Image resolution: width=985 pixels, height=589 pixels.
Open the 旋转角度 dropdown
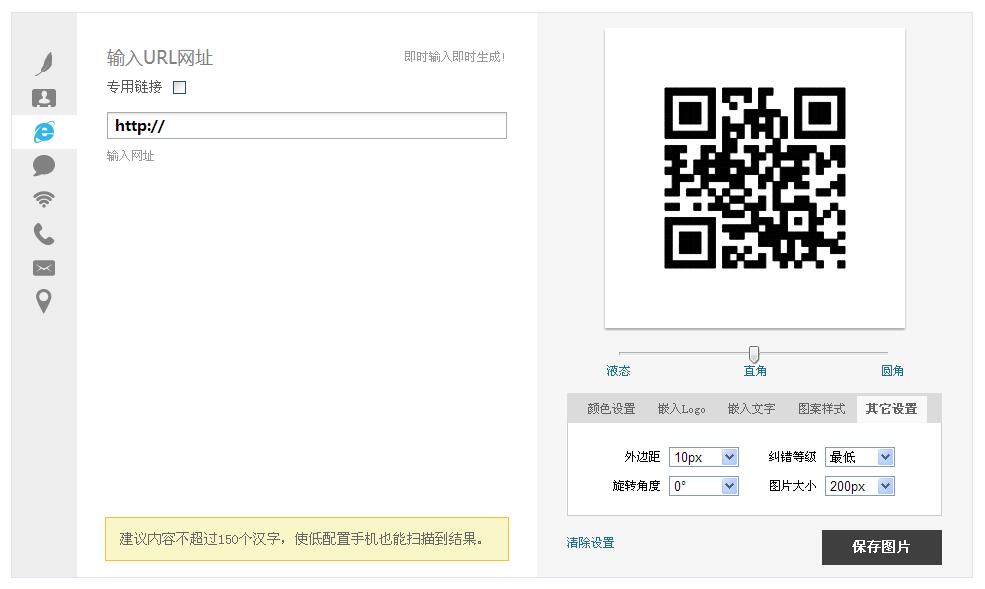click(703, 486)
